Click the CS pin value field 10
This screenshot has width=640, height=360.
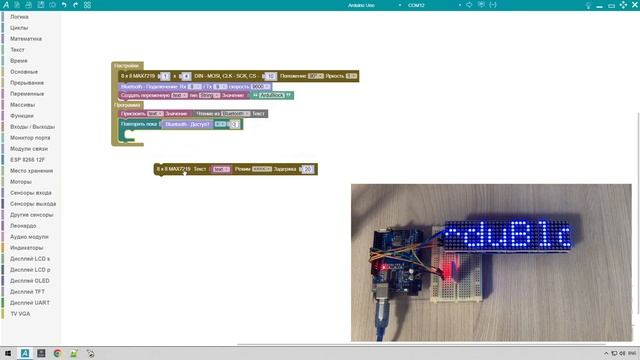point(270,76)
